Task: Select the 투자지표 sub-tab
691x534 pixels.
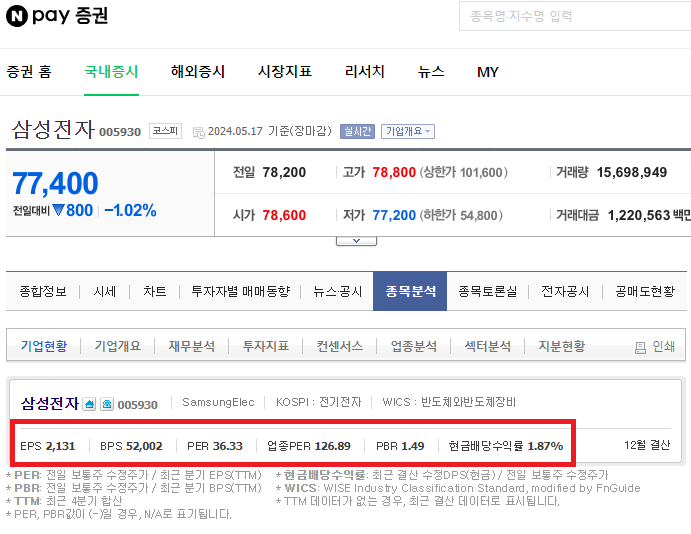Action: [266, 346]
